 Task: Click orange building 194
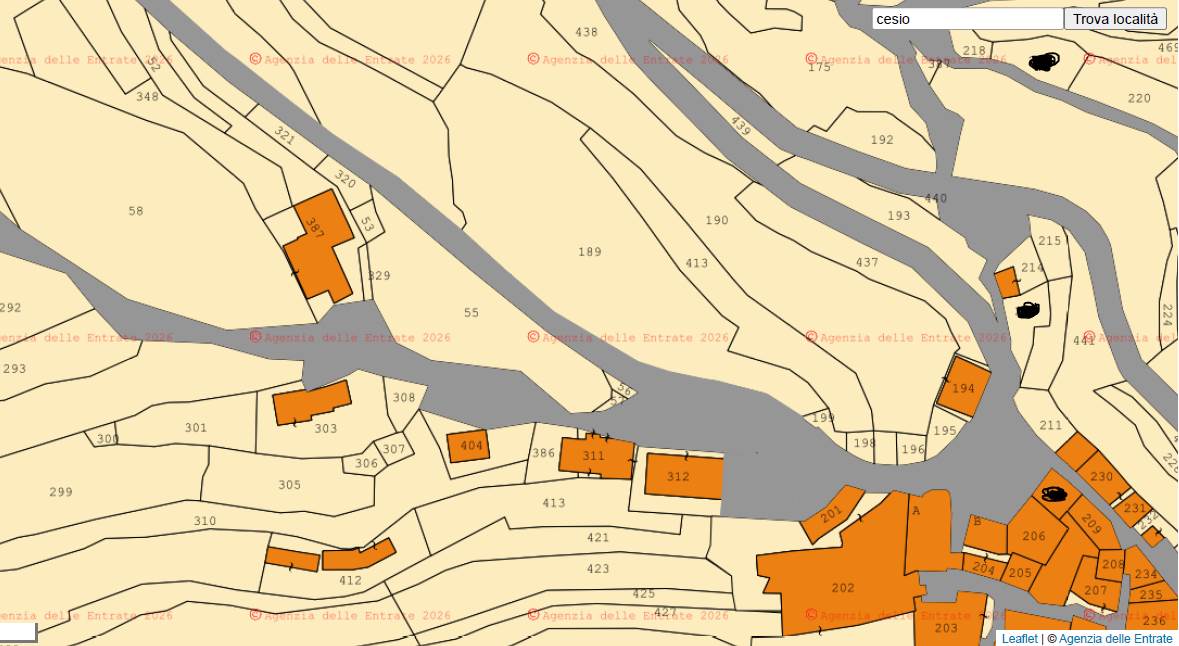coord(963,389)
